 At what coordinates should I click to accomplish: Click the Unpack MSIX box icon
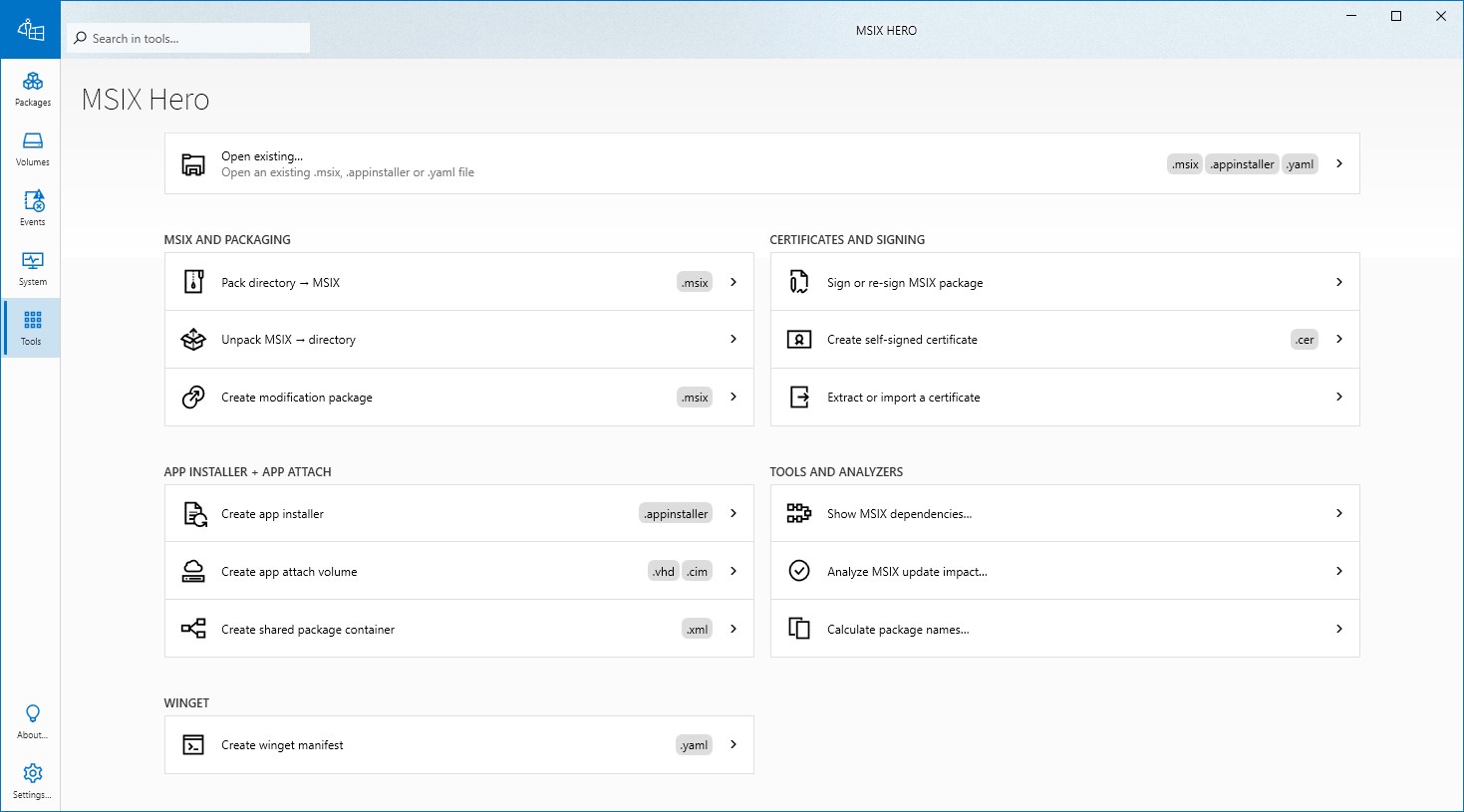[193, 340]
